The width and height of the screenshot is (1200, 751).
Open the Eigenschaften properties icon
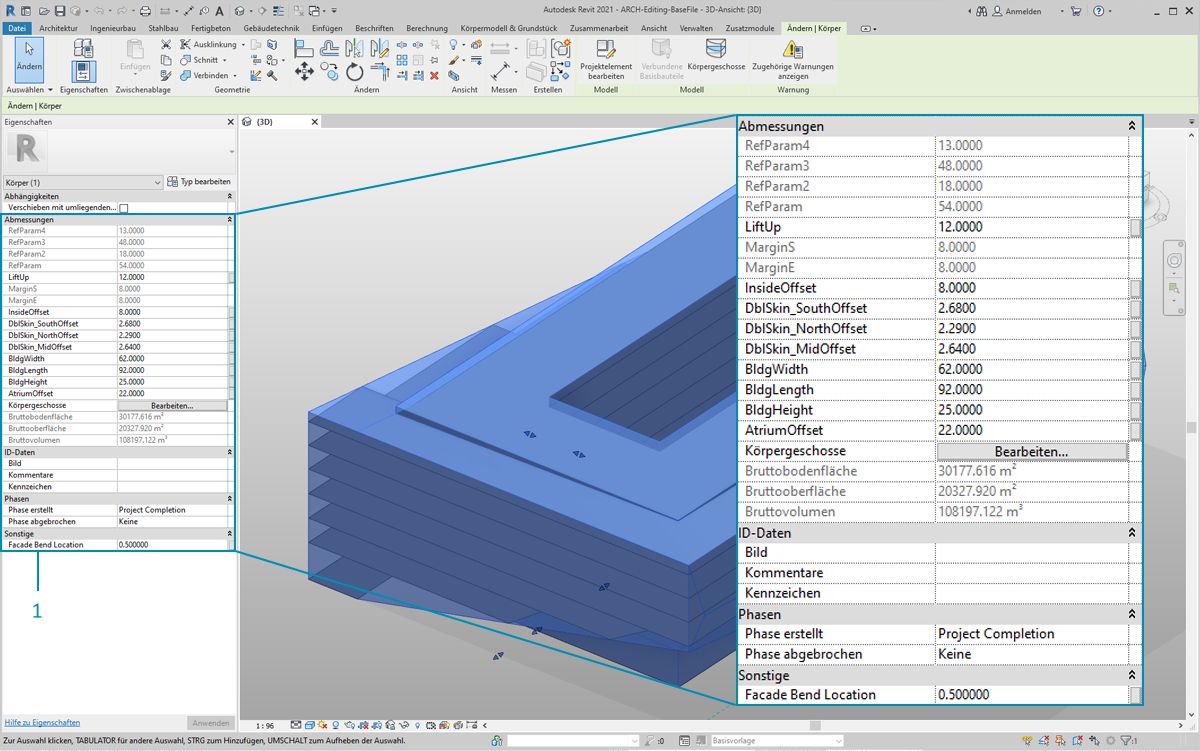[x=83, y=72]
